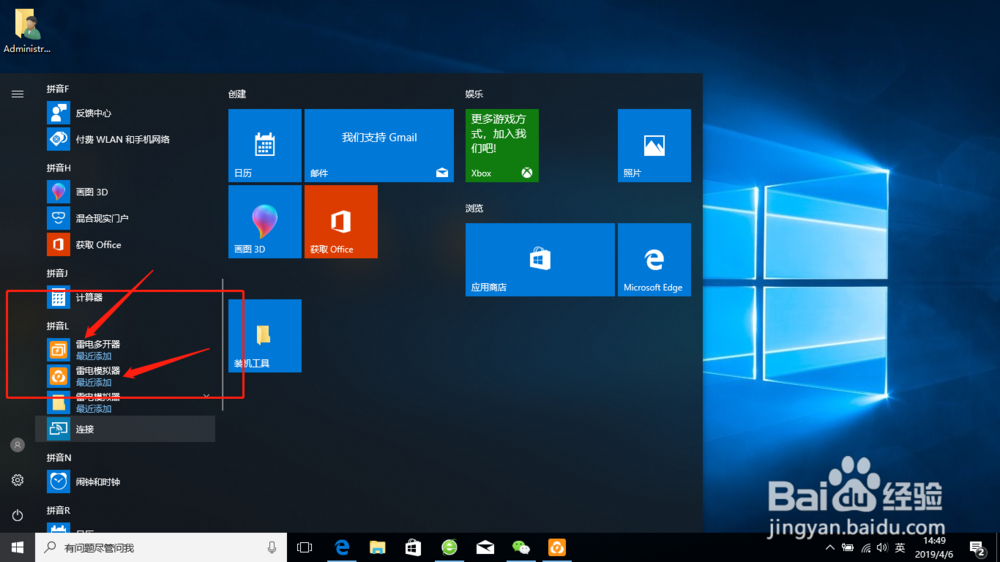Click the 娱乐 tile group title
The width and height of the screenshot is (1000, 562).
pos(474,94)
